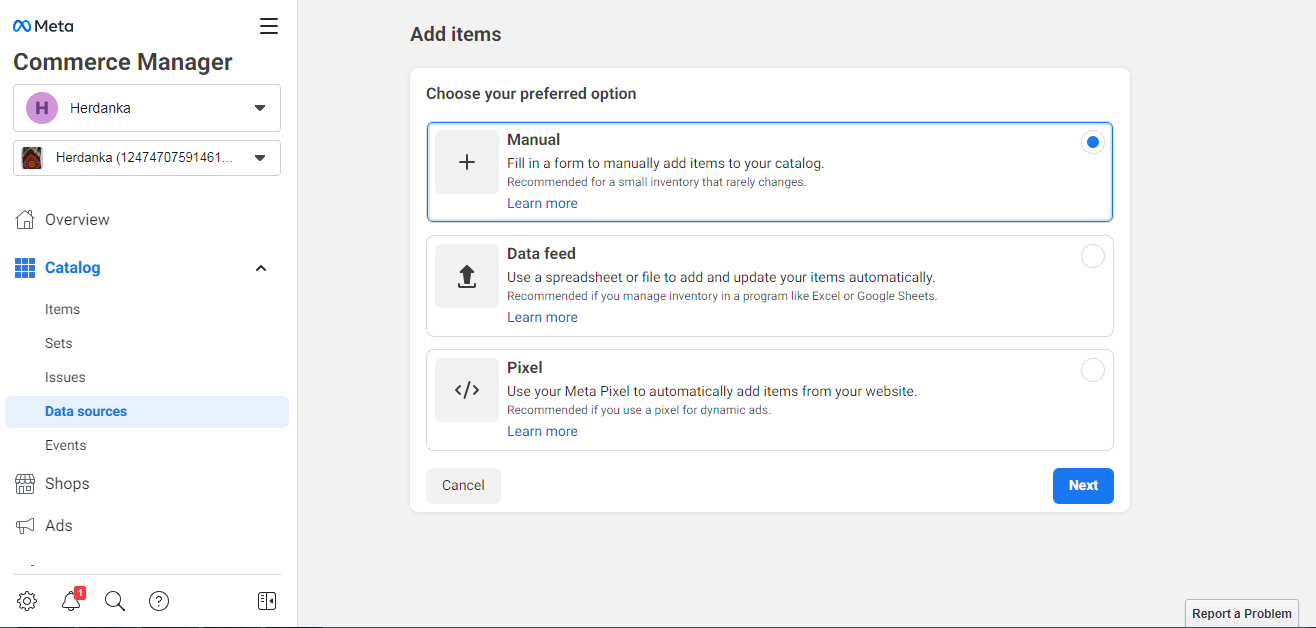Open the Herdanka catalog ID dropdown
The width and height of the screenshot is (1316, 628).
pos(147,158)
